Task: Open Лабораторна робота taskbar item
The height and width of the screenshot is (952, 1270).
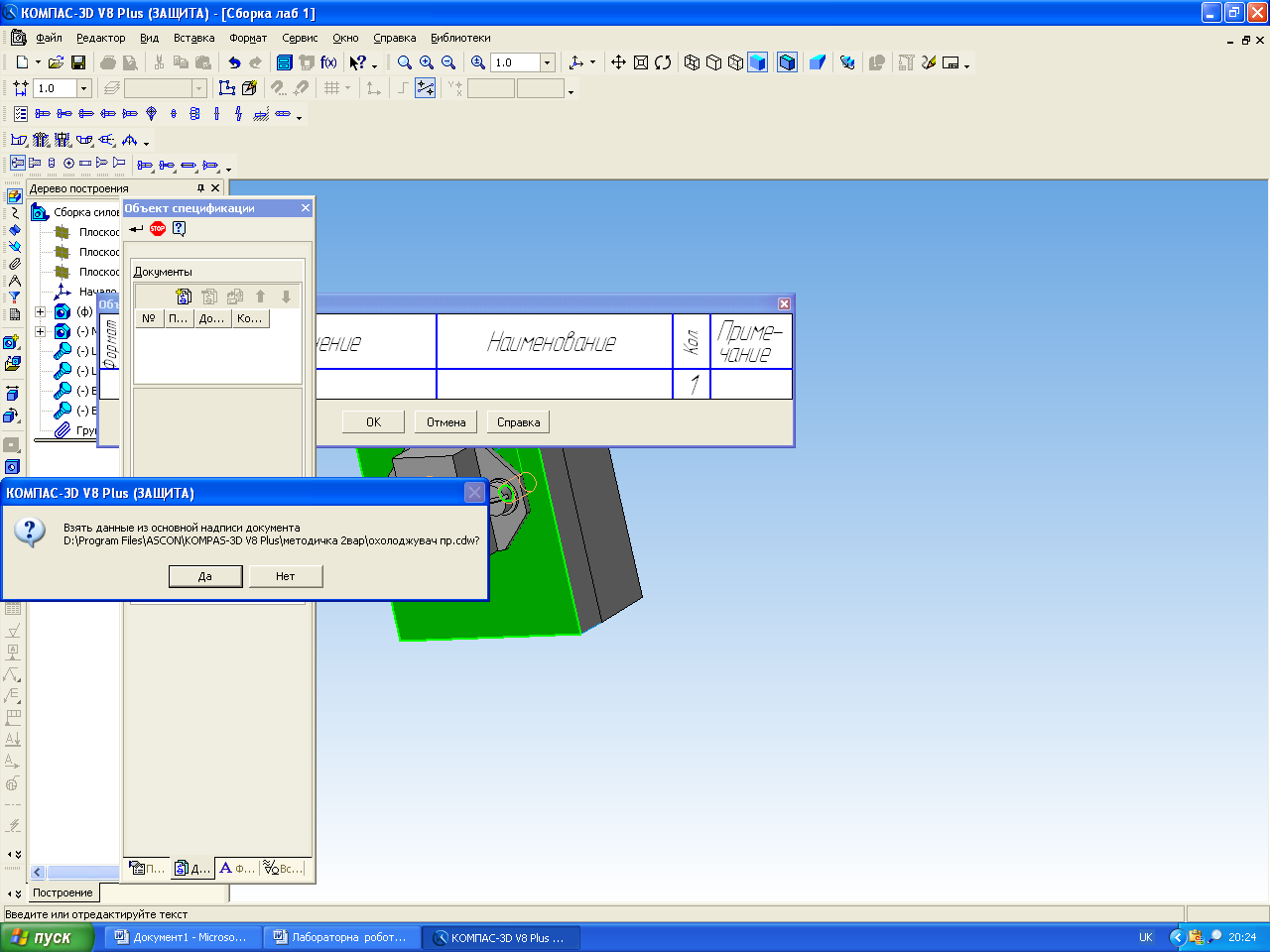Action: click(x=341, y=937)
